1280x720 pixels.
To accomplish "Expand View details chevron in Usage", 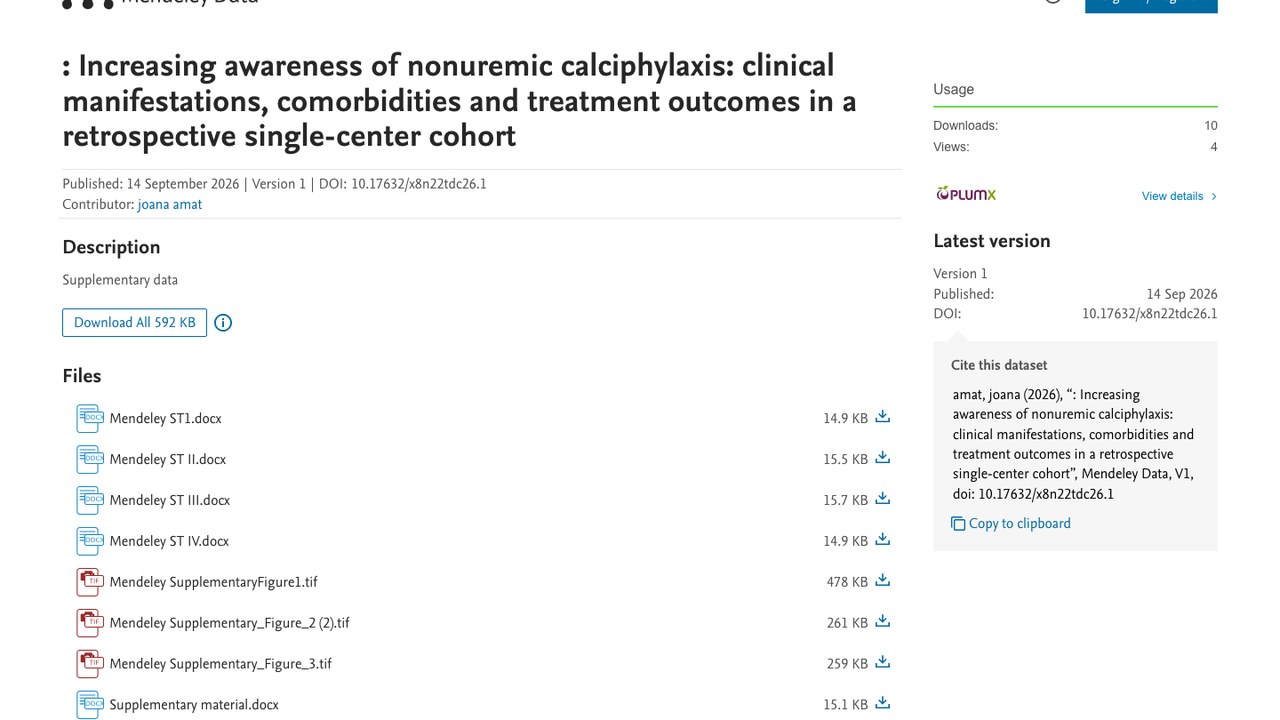I will 1214,196.
